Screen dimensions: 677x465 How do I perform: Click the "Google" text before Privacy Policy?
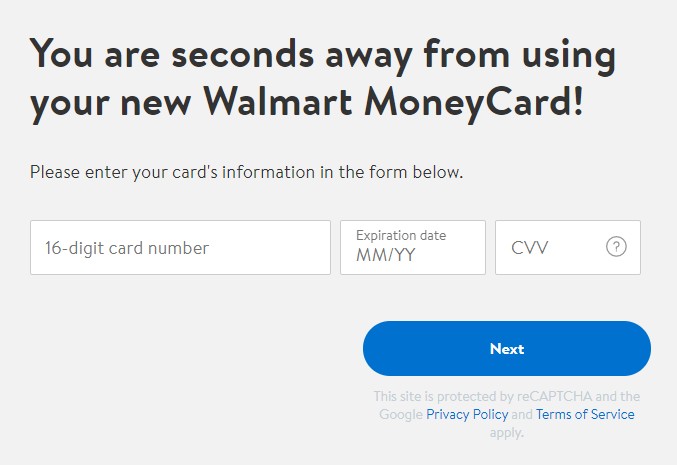(401, 414)
